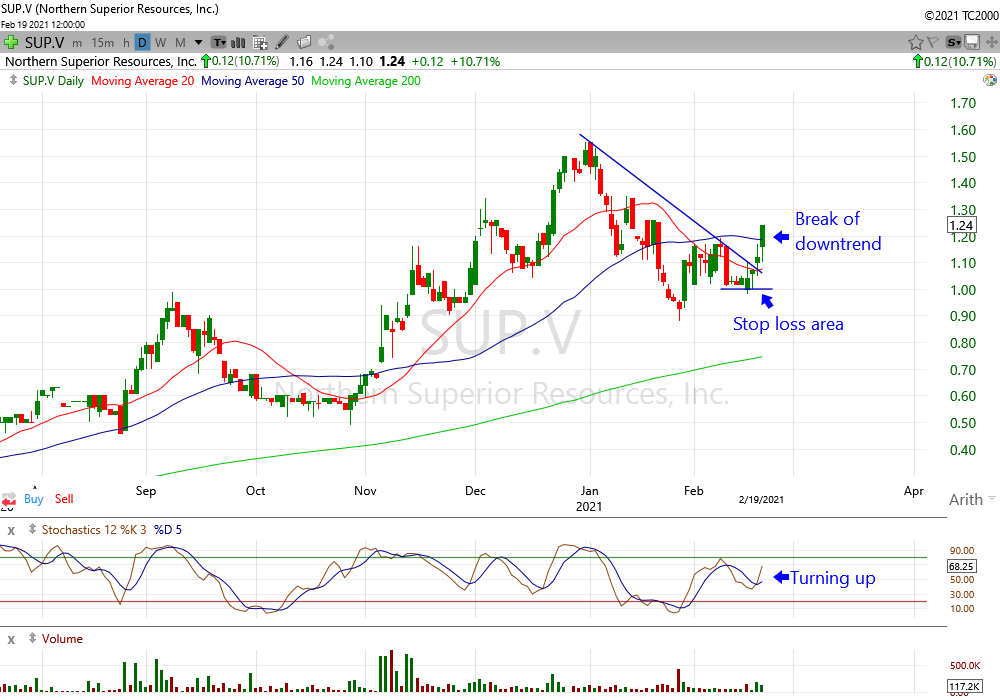Viewport: 1000px width, 700px height.
Task: Click the Moving Average 50 legend
Action: pyautogui.click(x=253, y=81)
